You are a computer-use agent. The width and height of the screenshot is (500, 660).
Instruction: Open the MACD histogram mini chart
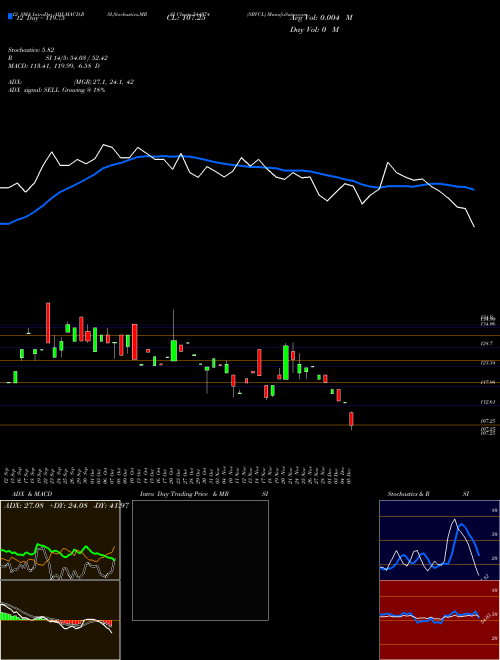click(60, 620)
